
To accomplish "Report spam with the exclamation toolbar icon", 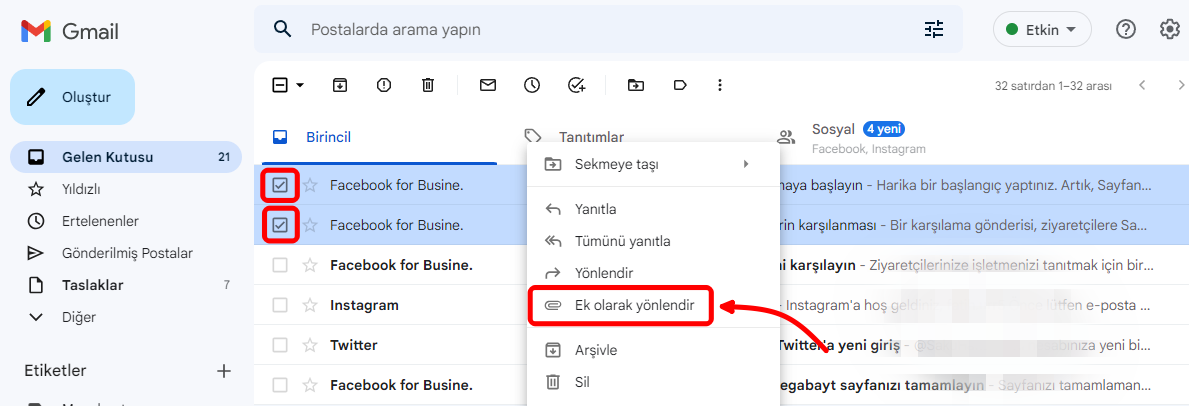I will pos(384,85).
